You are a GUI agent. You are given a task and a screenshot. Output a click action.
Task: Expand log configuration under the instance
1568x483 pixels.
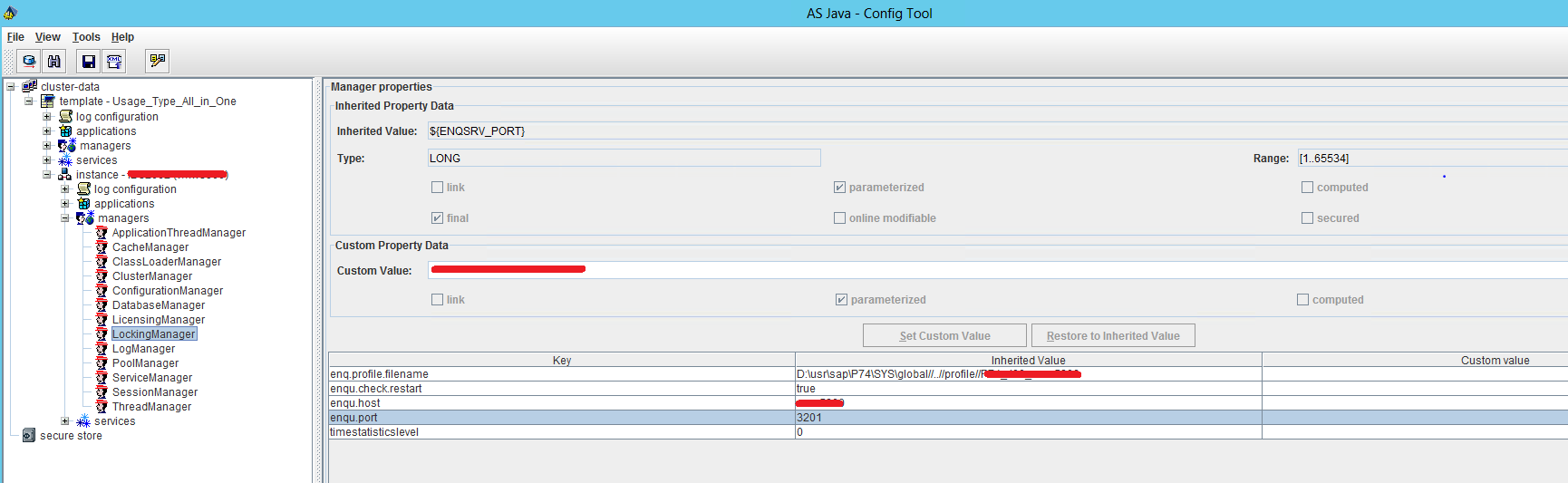point(65,188)
